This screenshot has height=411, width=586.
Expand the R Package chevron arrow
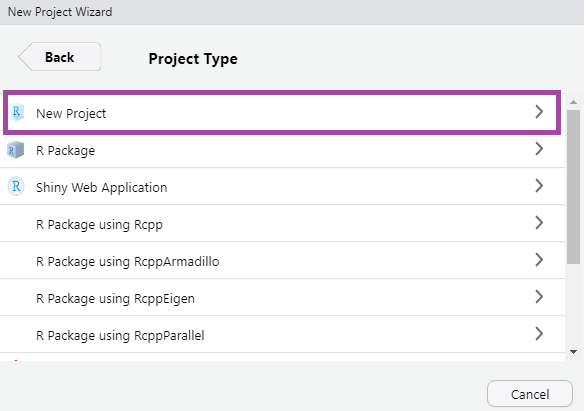point(539,149)
